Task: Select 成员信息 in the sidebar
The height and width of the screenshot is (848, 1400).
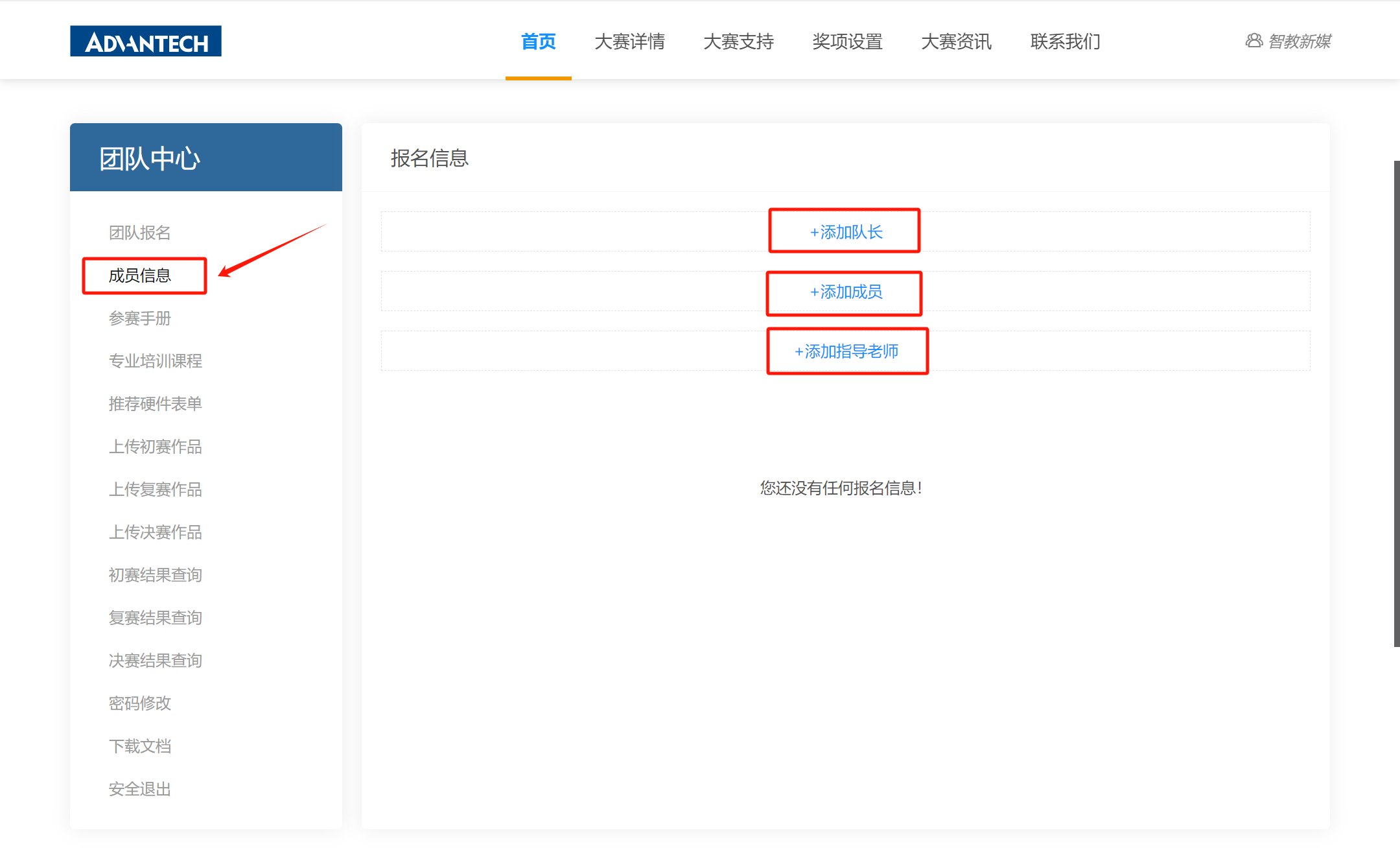Action: coord(139,276)
